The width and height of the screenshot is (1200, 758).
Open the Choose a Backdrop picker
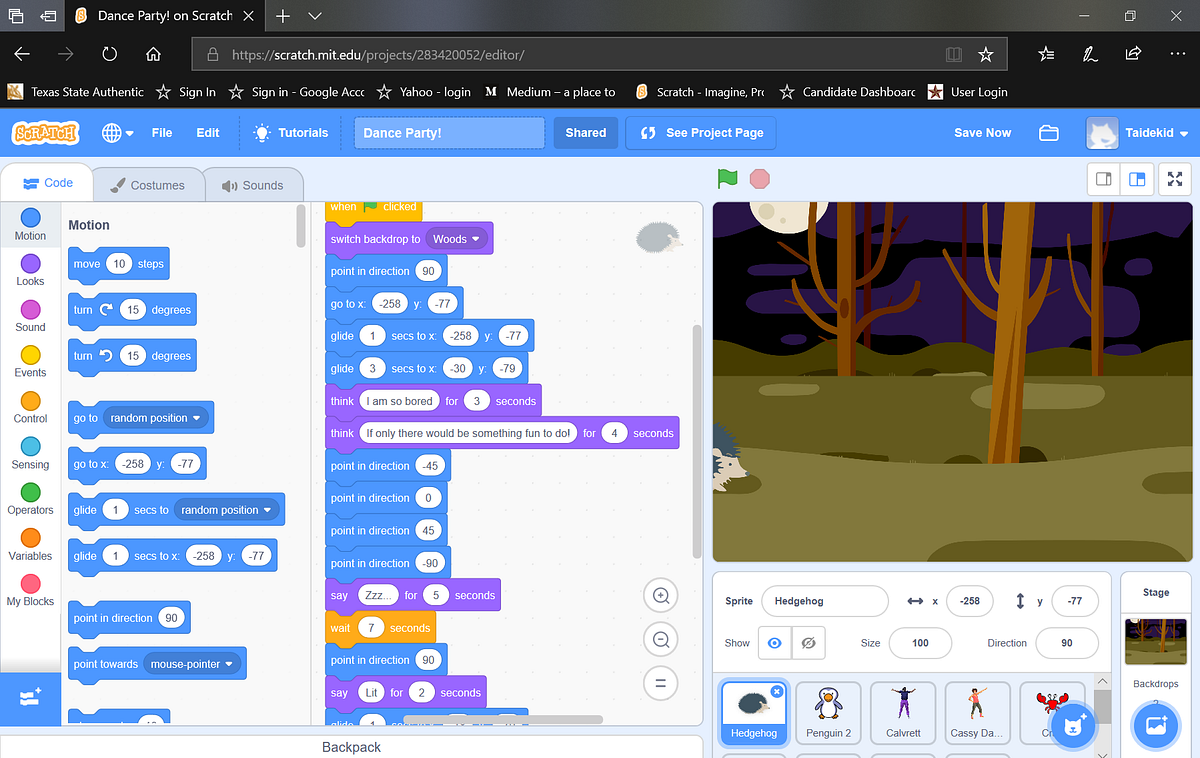click(1155, 726)
